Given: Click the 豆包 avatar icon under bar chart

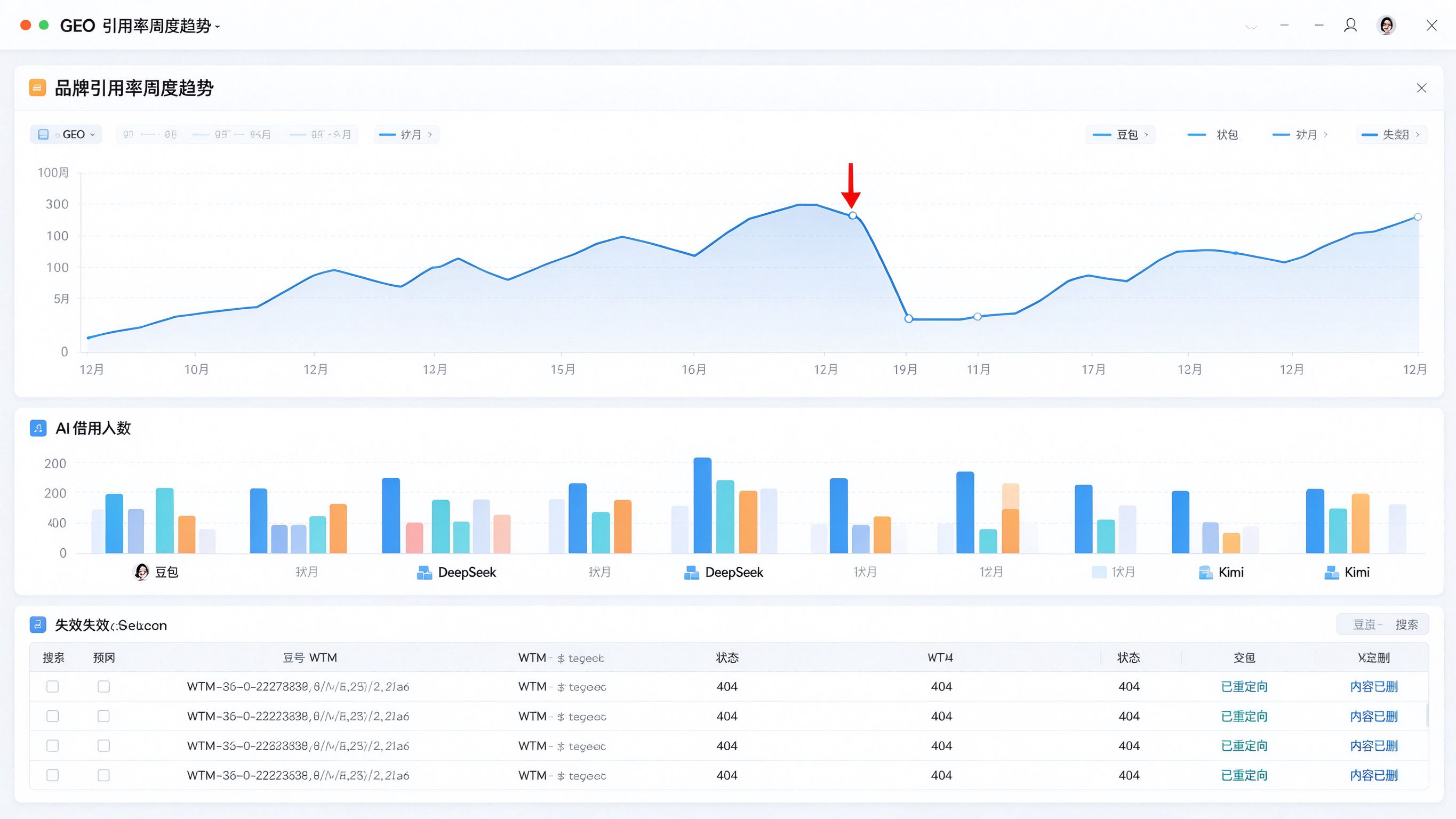Looking at the screenshot, I should (x=141, y=572).
